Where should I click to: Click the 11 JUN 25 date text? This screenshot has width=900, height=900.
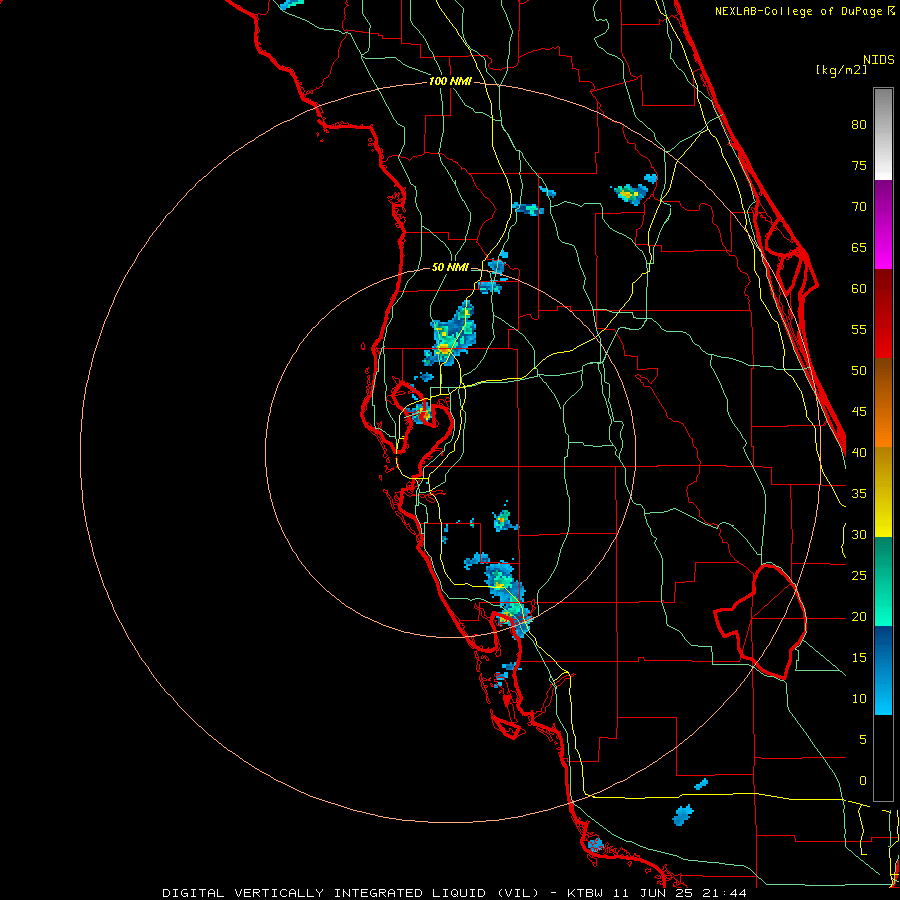(x=653, y=893)
